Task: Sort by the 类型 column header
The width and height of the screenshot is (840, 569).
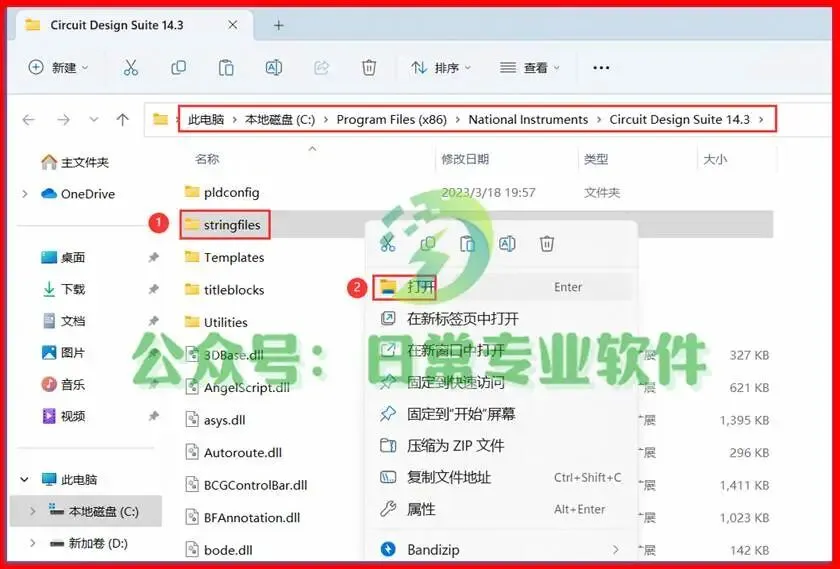Action: (596, 159)
